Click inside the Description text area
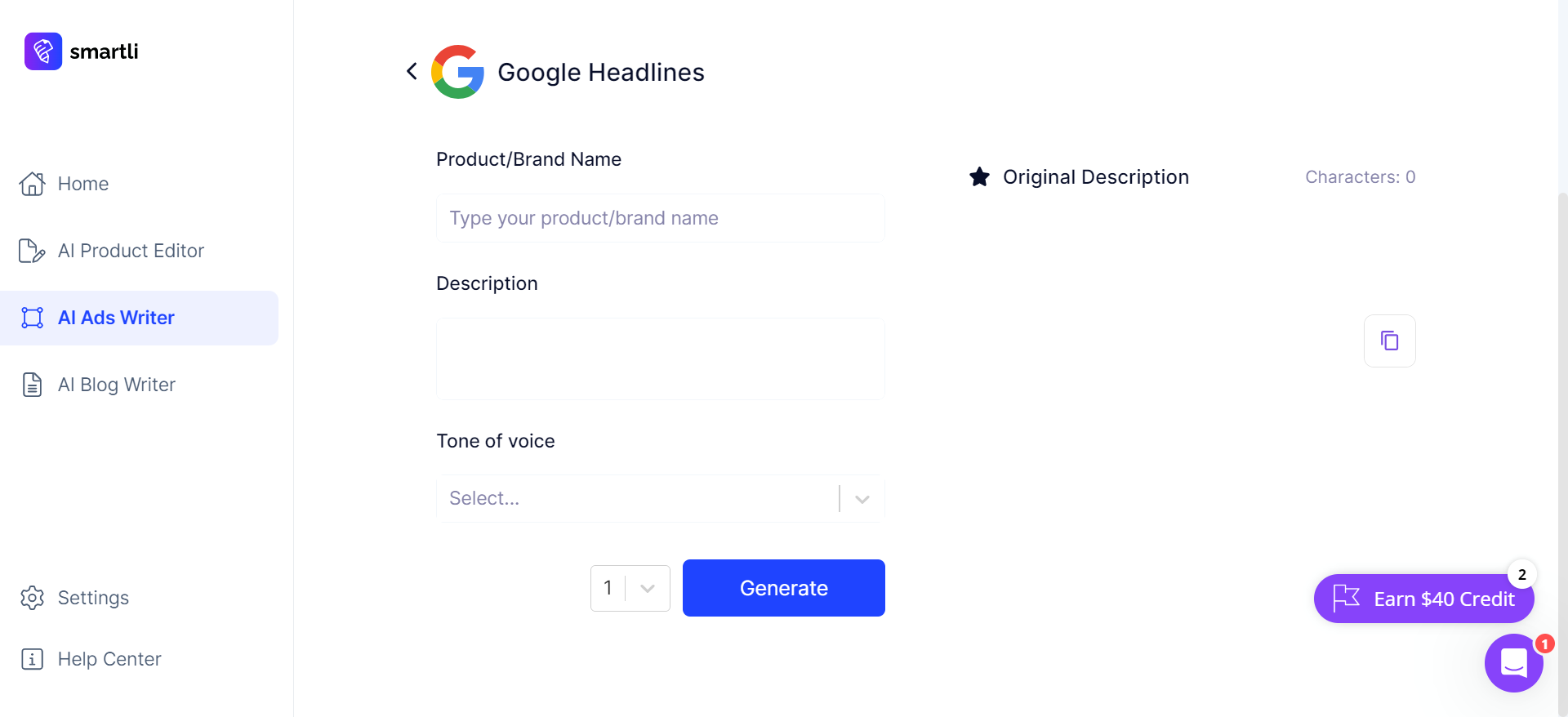Screen dimensions: 1568x717 tap(660, 358)
